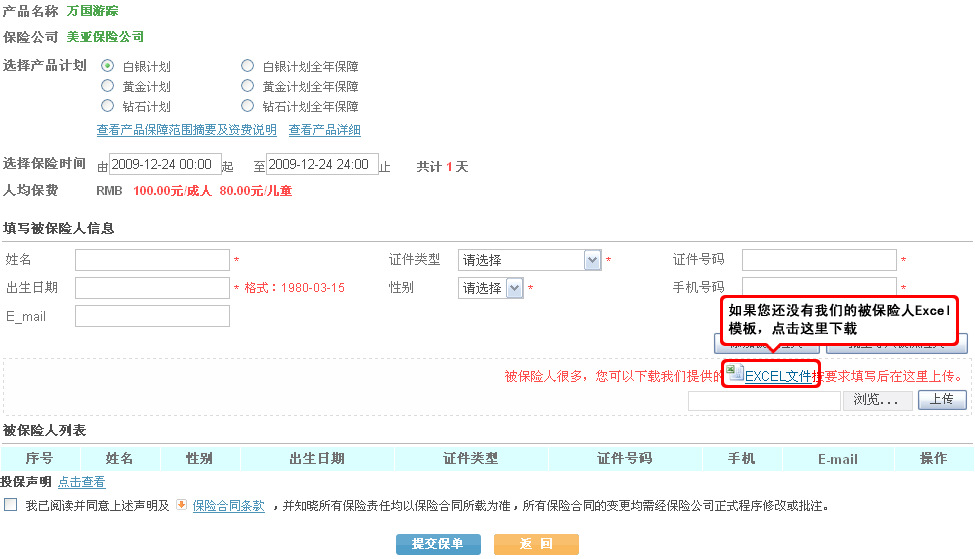Viewport: 975px width, 559px height.
Task: Click the Excel file icon
Action: 735,373
